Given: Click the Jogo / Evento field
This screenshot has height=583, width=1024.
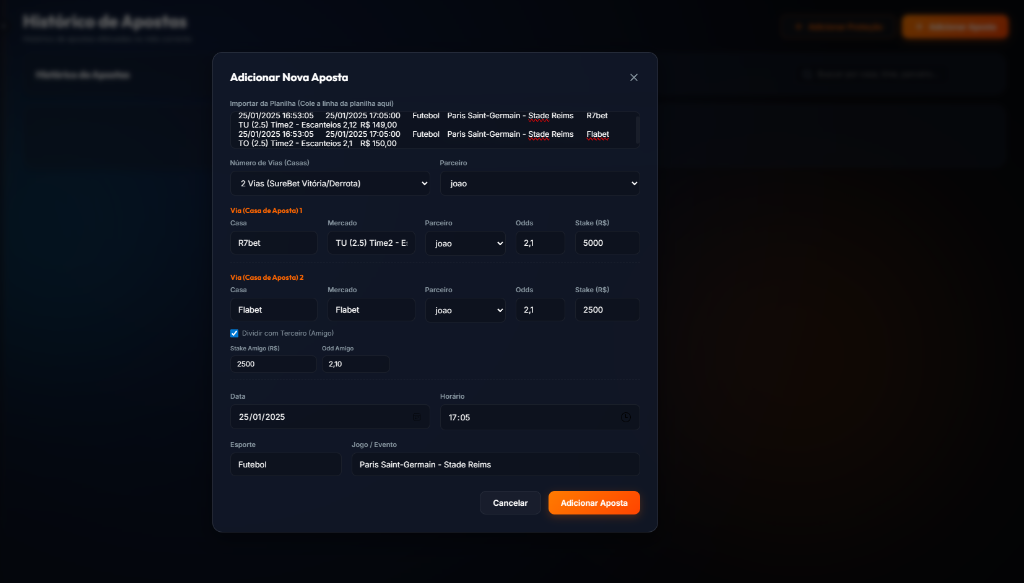Looking at the screenshot, I should pyautogui.click(x=495, y=465).
